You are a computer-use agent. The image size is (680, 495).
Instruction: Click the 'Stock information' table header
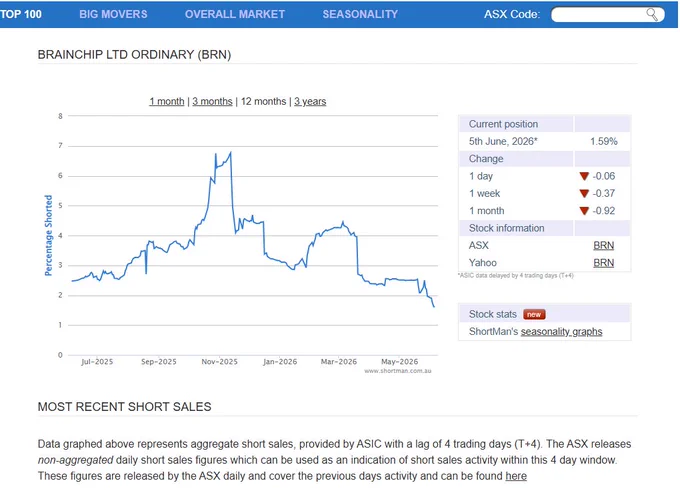click(506, 228)
